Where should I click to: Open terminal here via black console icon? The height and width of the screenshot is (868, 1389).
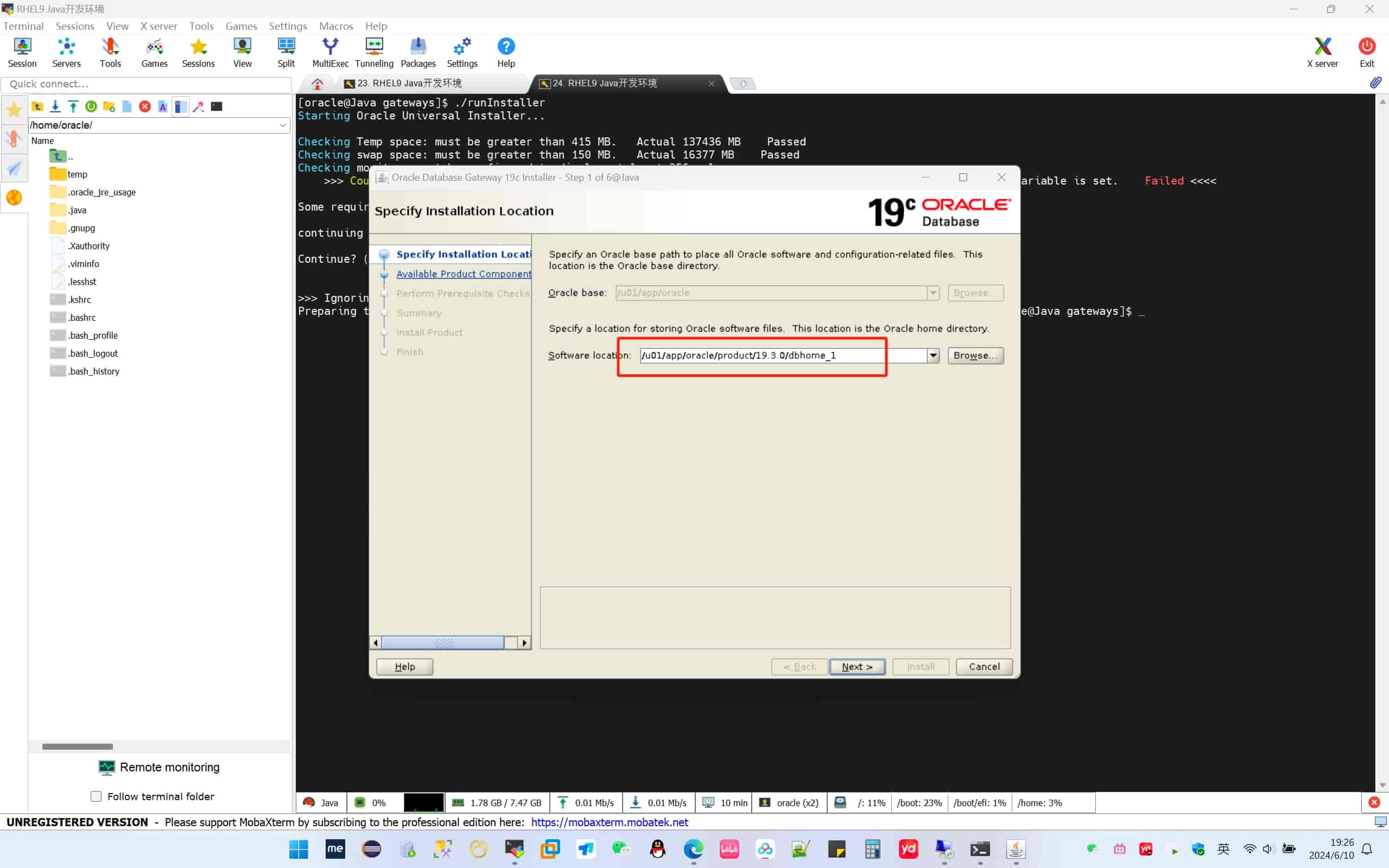tap(217, 106)
